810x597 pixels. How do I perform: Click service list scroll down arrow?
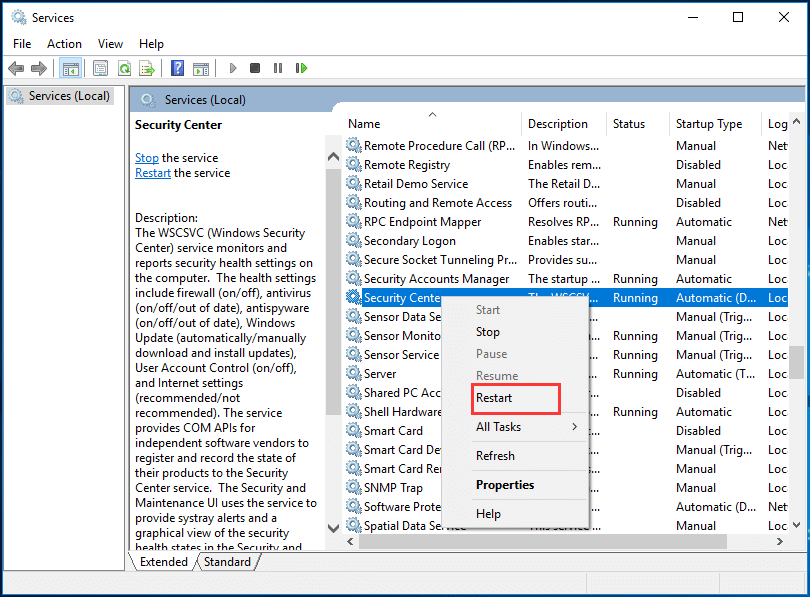click(x=797, y=525)
